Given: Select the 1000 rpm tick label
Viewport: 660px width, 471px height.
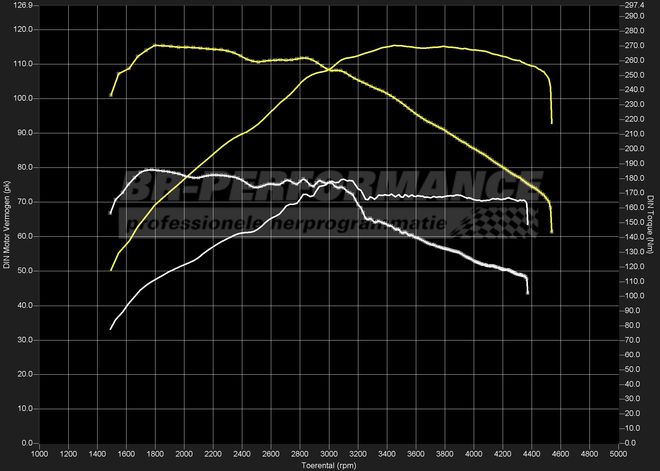Looking at the screenshot, I should 40,454.
